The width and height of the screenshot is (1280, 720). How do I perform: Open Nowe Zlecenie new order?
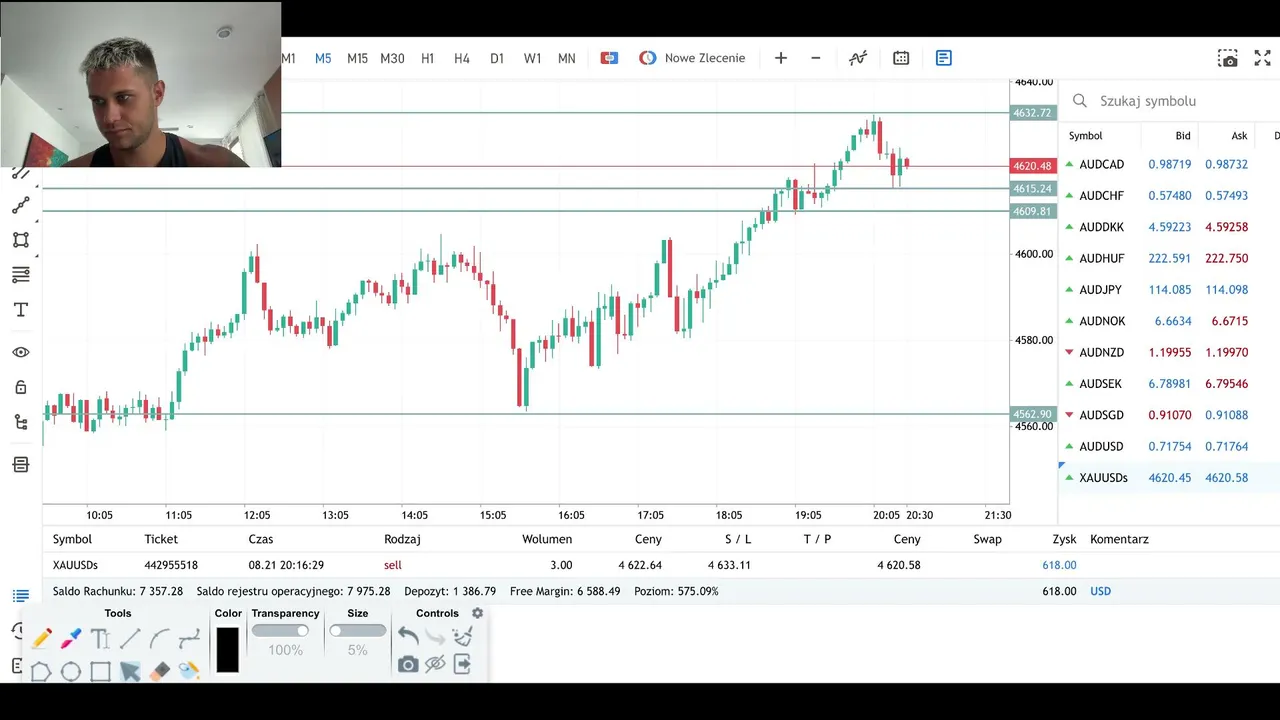point(692,58)
